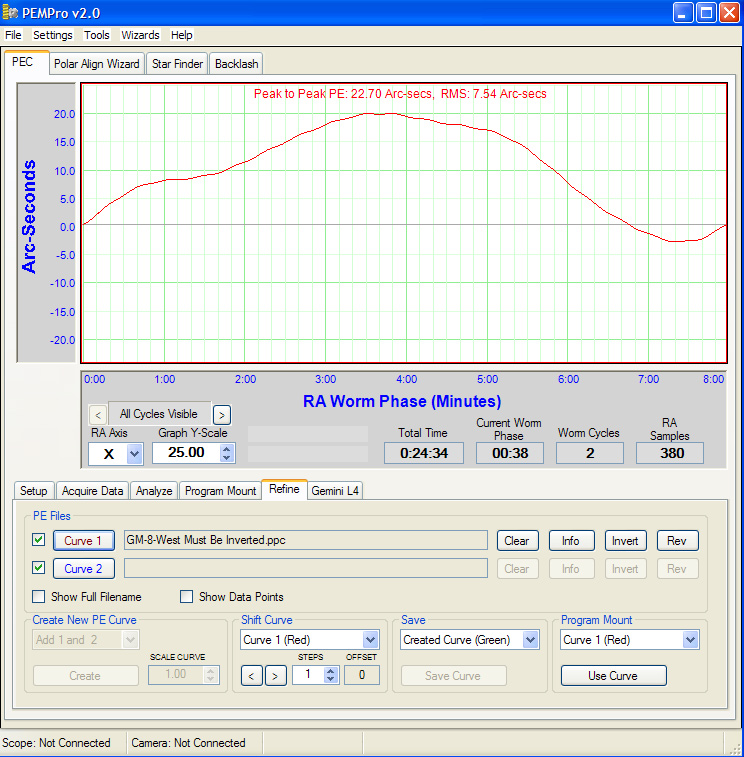The image size is (744, 757).
Task: Click Rev button for Curve 1
Action: coord(677,541)
